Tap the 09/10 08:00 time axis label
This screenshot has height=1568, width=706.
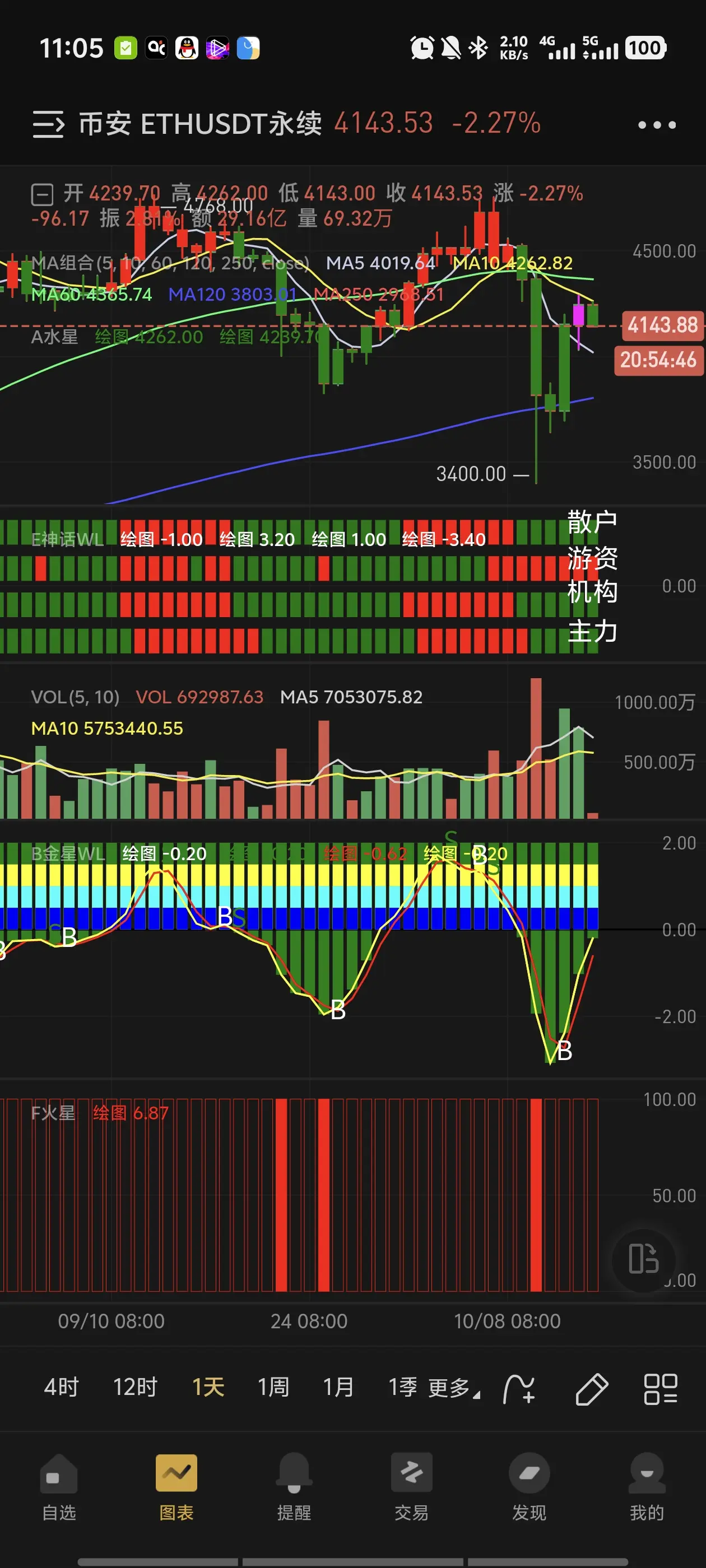[111, 1322]
